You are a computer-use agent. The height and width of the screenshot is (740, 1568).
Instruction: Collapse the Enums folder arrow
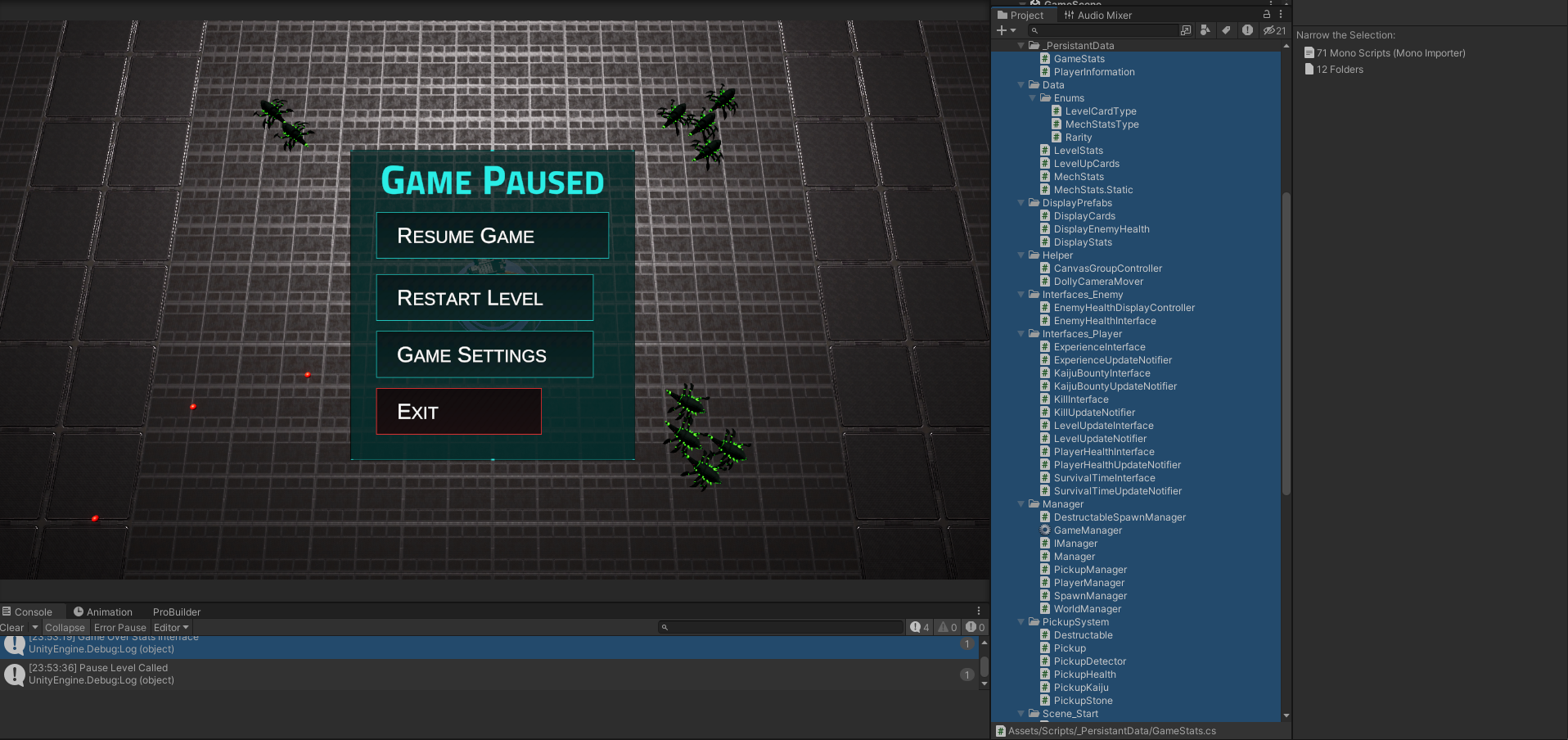pos(1032,98)
